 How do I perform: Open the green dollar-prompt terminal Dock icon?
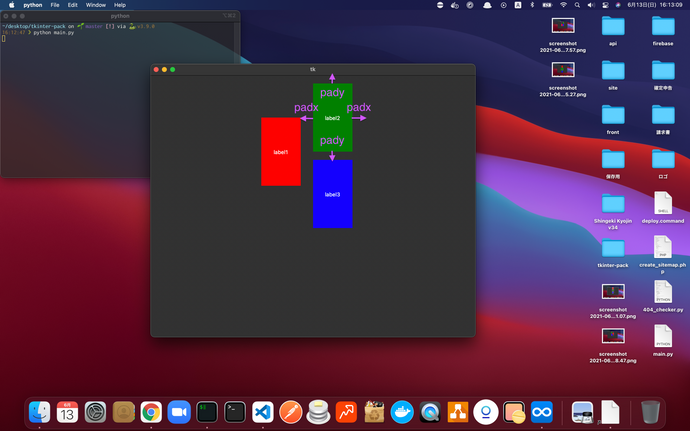pyautogui.click(x=207, y=413)
